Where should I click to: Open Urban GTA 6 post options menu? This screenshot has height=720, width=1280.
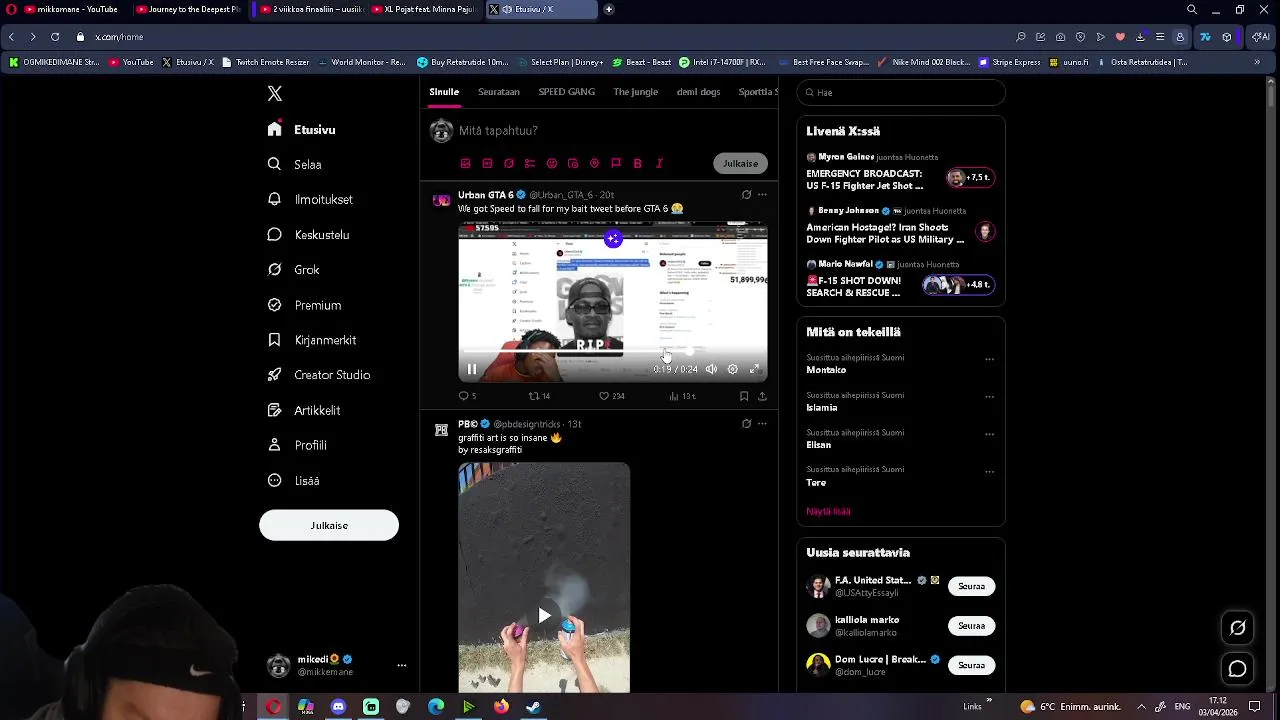(762, 195)
